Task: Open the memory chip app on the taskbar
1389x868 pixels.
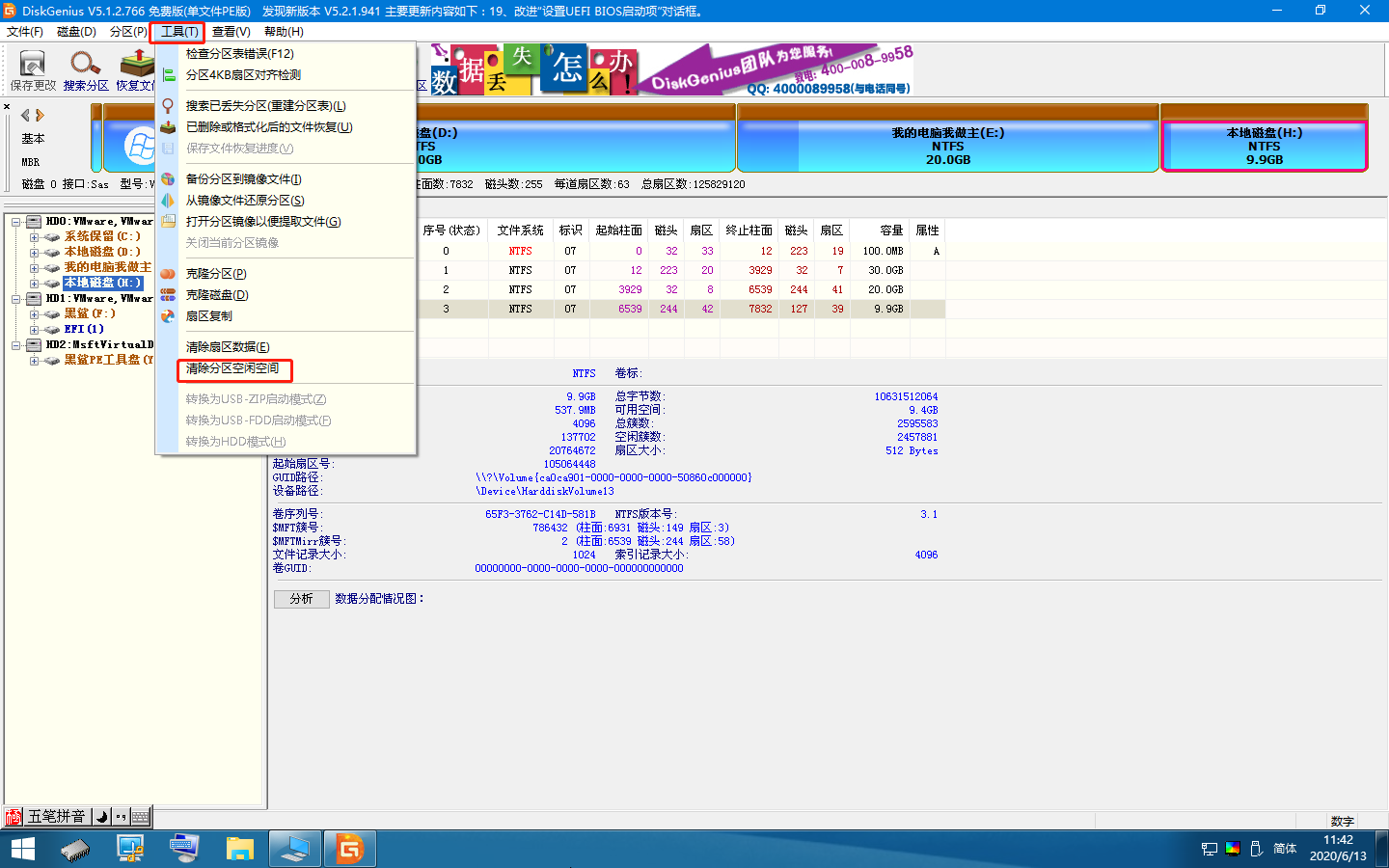Action: click(x=75, y=850)
